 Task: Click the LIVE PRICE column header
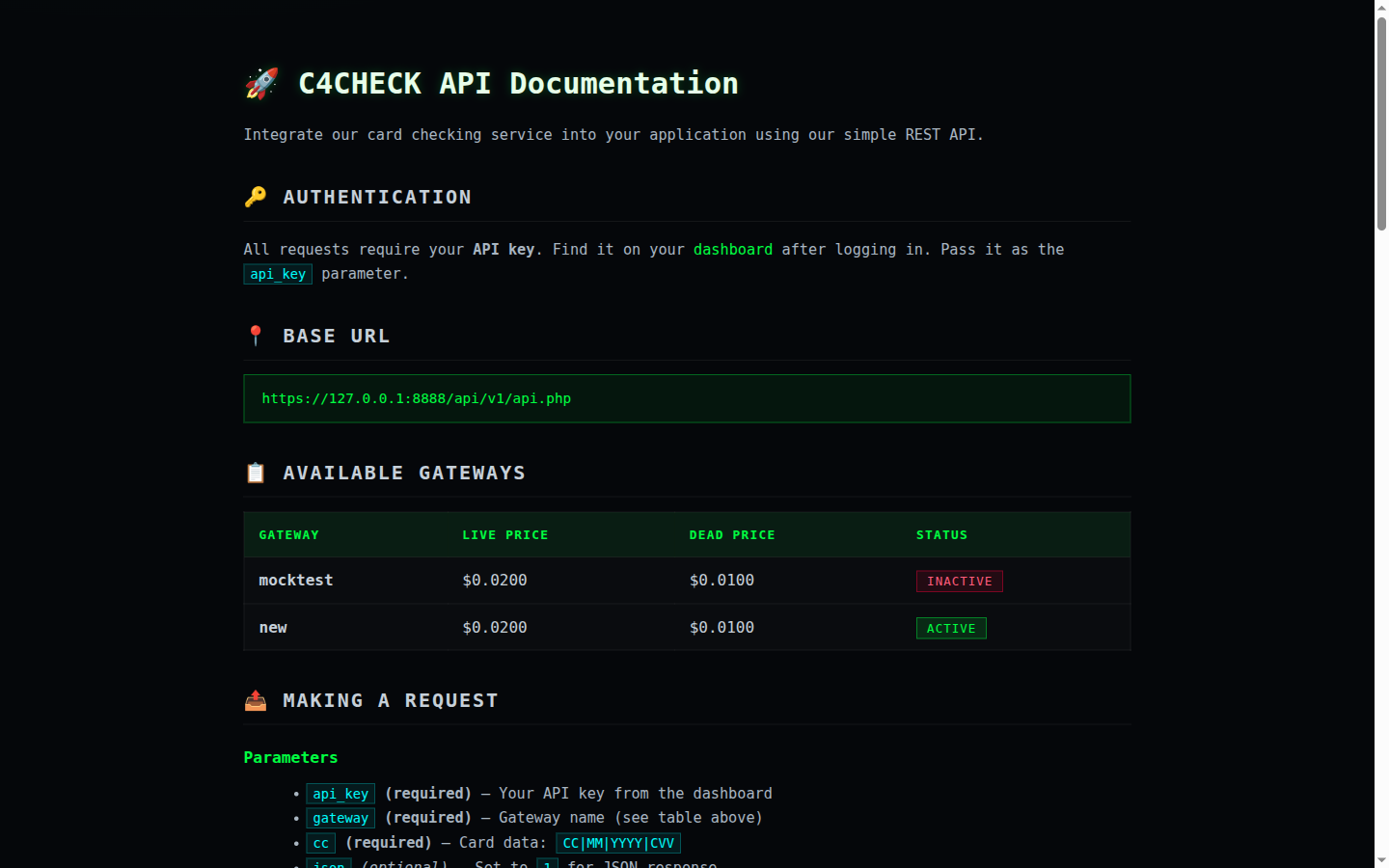point(505,534)
